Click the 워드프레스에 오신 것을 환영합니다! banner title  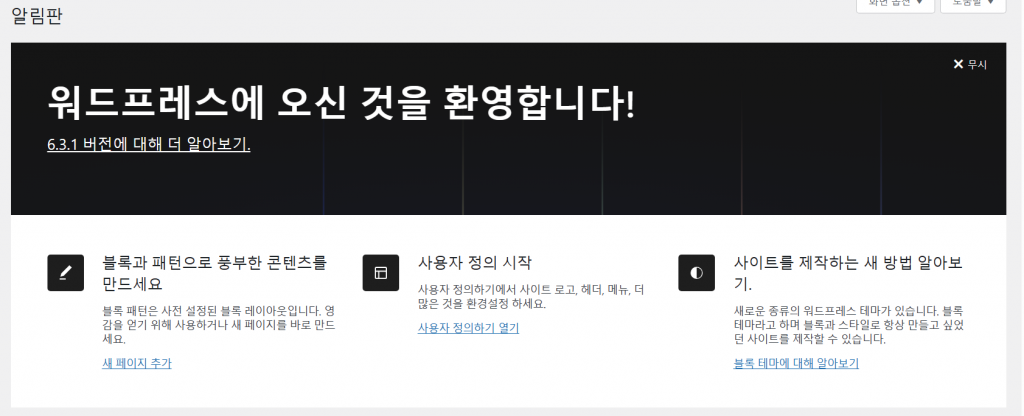click(341, 103)
